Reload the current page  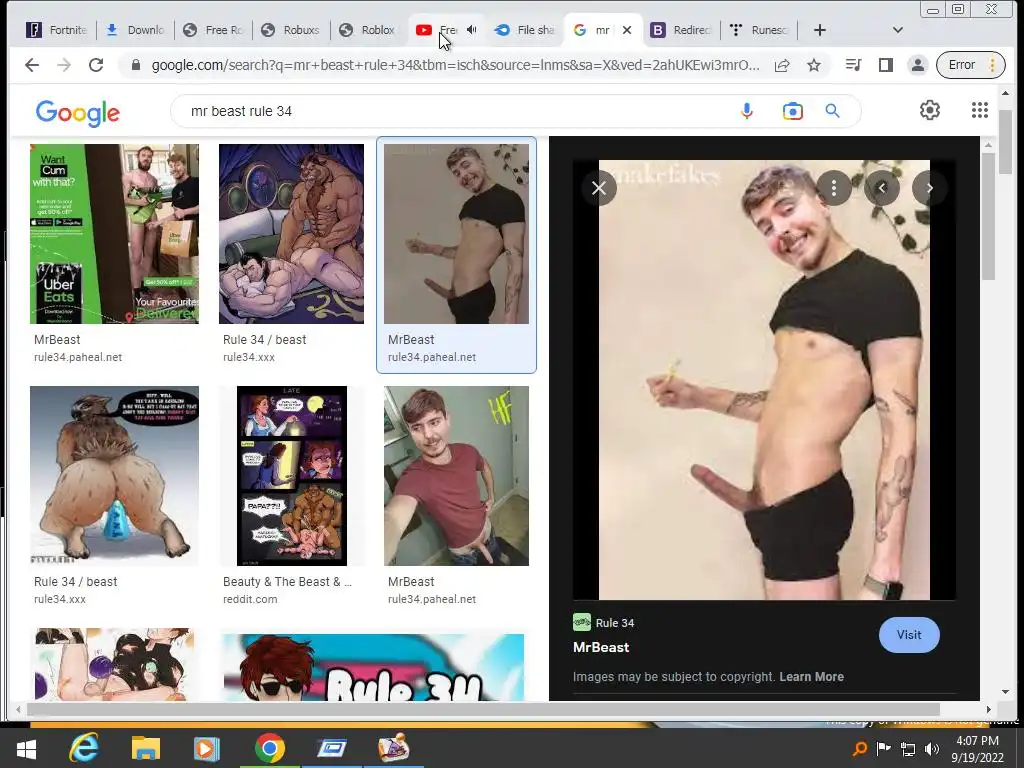click(x=96, y=65)
